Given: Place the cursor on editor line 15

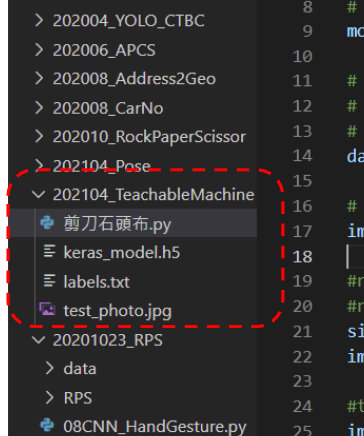Looking at the screenshot, I should 355,181.
